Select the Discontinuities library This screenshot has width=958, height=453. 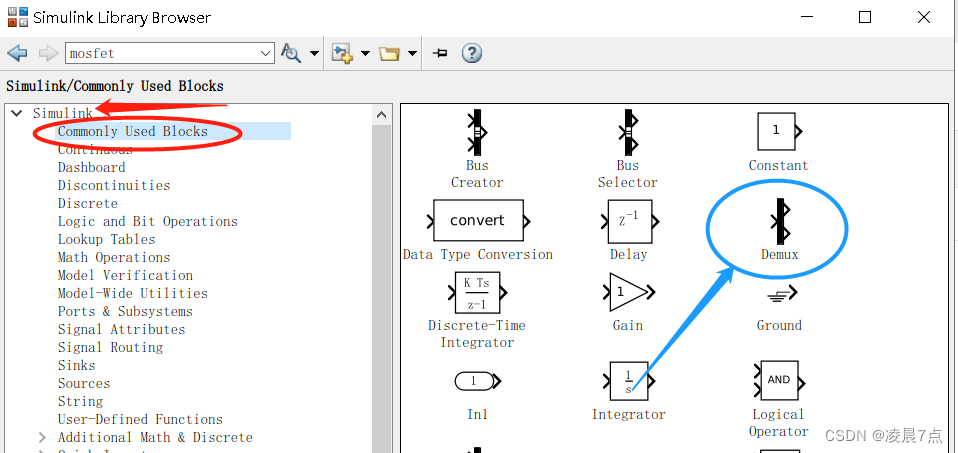[114, 185]
